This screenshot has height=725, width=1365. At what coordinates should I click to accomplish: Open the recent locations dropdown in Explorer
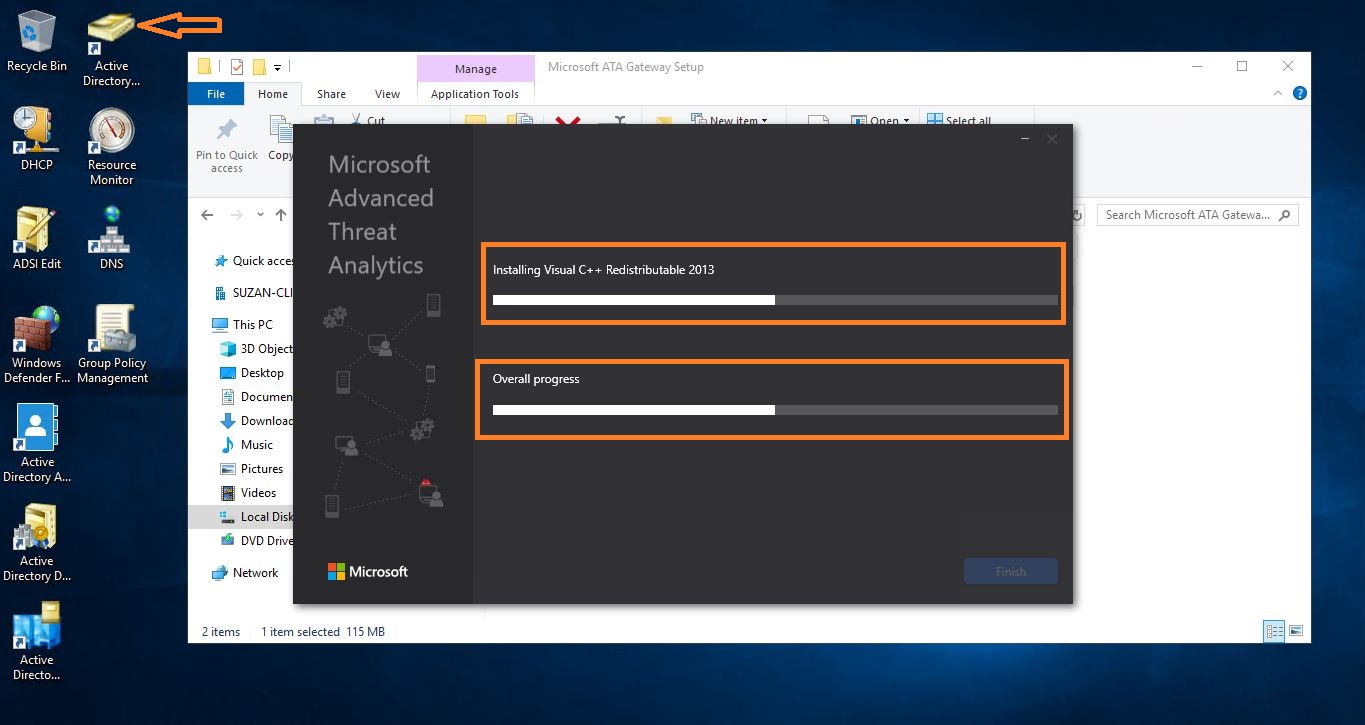pyautogui.click(x=261, y=215)
